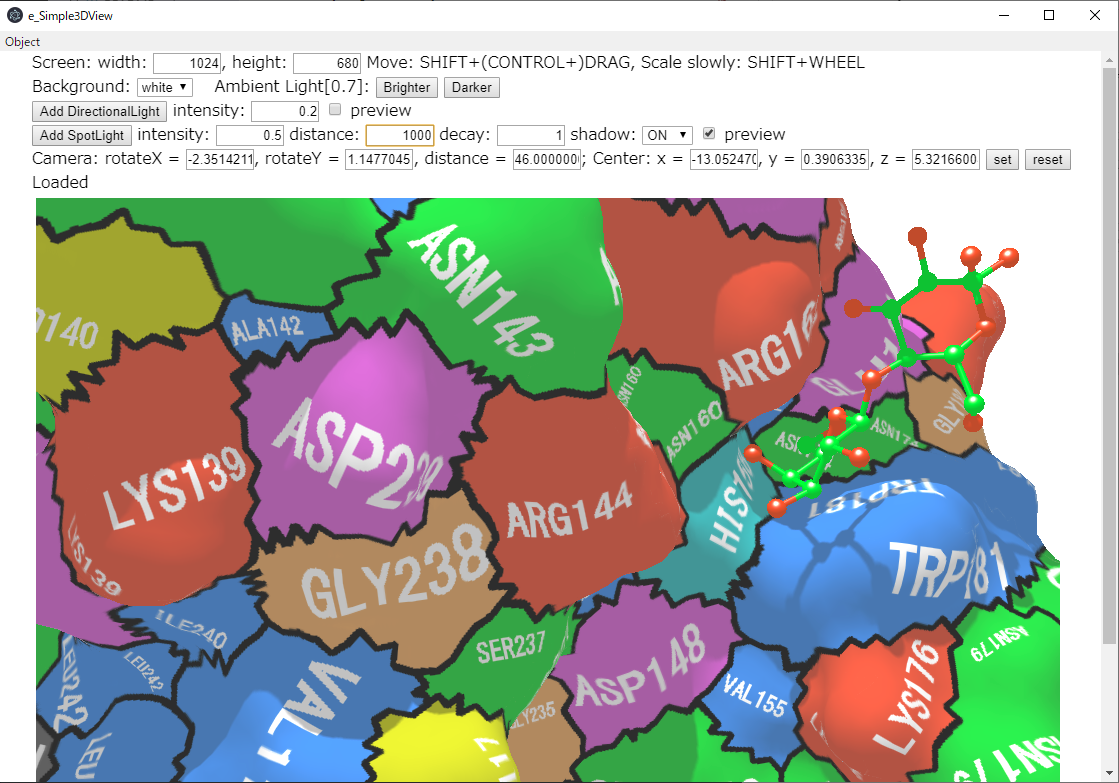Click the screen height input field
This screenshot has width=1119, height=783.
(327, 64)
